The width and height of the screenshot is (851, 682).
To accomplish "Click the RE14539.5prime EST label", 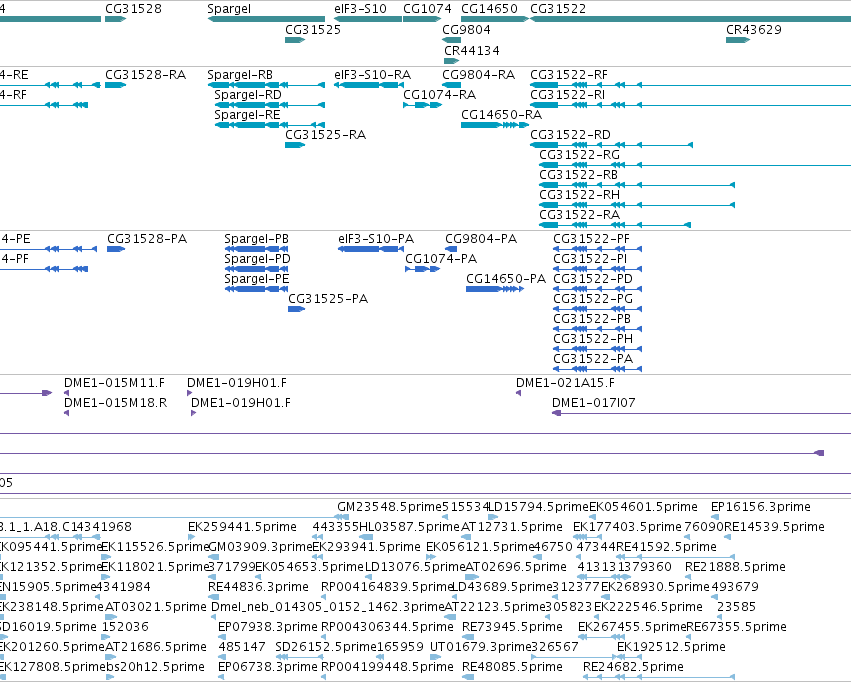I will [774, 527].
